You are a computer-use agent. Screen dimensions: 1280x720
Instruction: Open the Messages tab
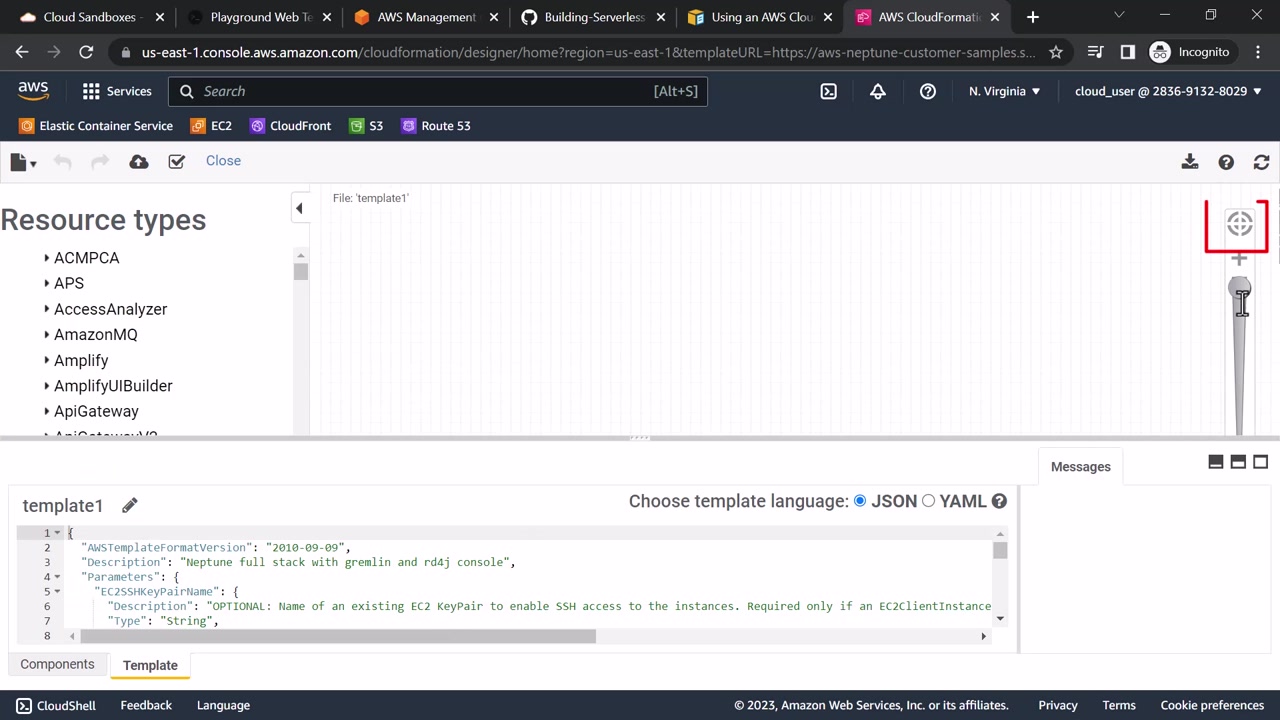click(x=1080, y=467)
